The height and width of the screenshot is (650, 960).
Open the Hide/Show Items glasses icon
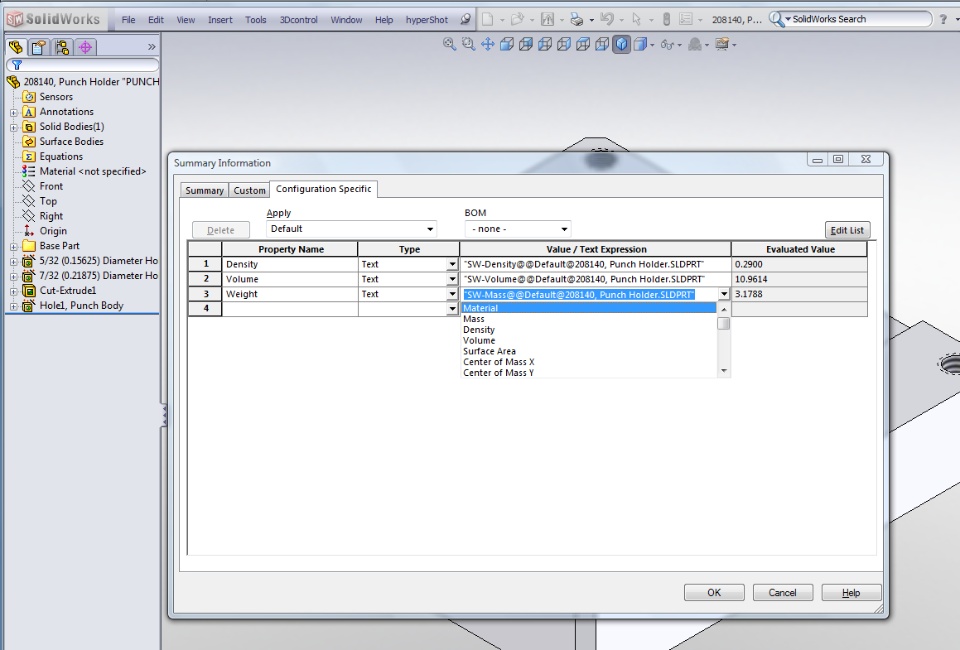click(x=667, y=44)
